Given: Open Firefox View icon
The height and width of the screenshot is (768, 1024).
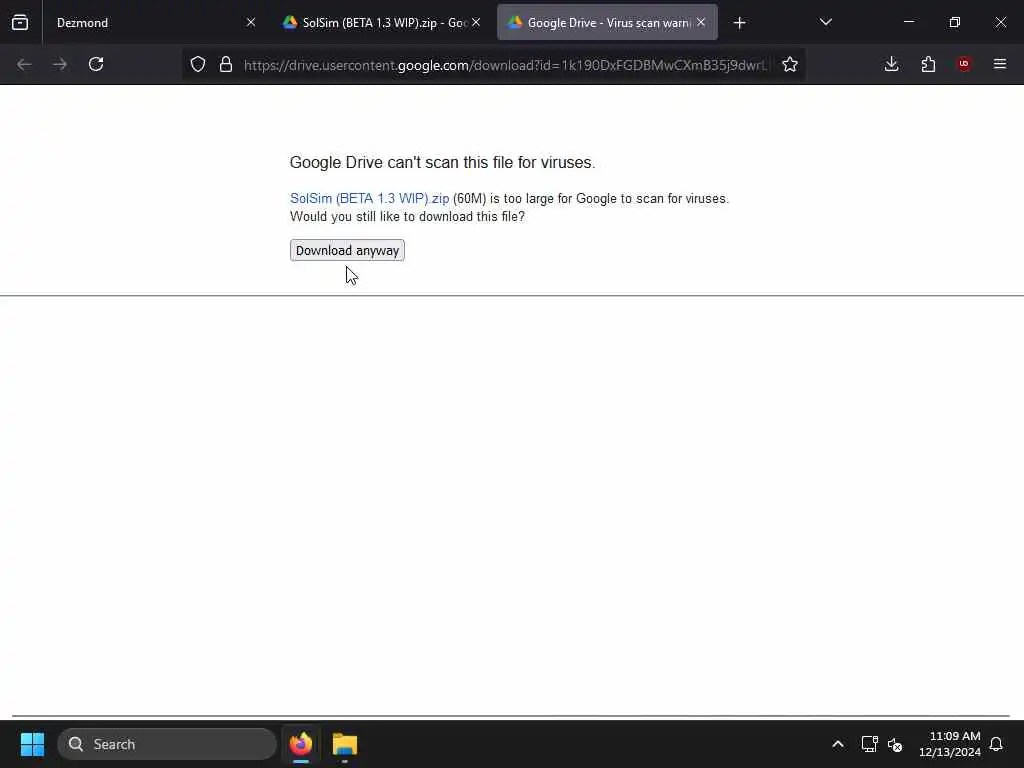Looking at the screenshot, I should [20, 22].
